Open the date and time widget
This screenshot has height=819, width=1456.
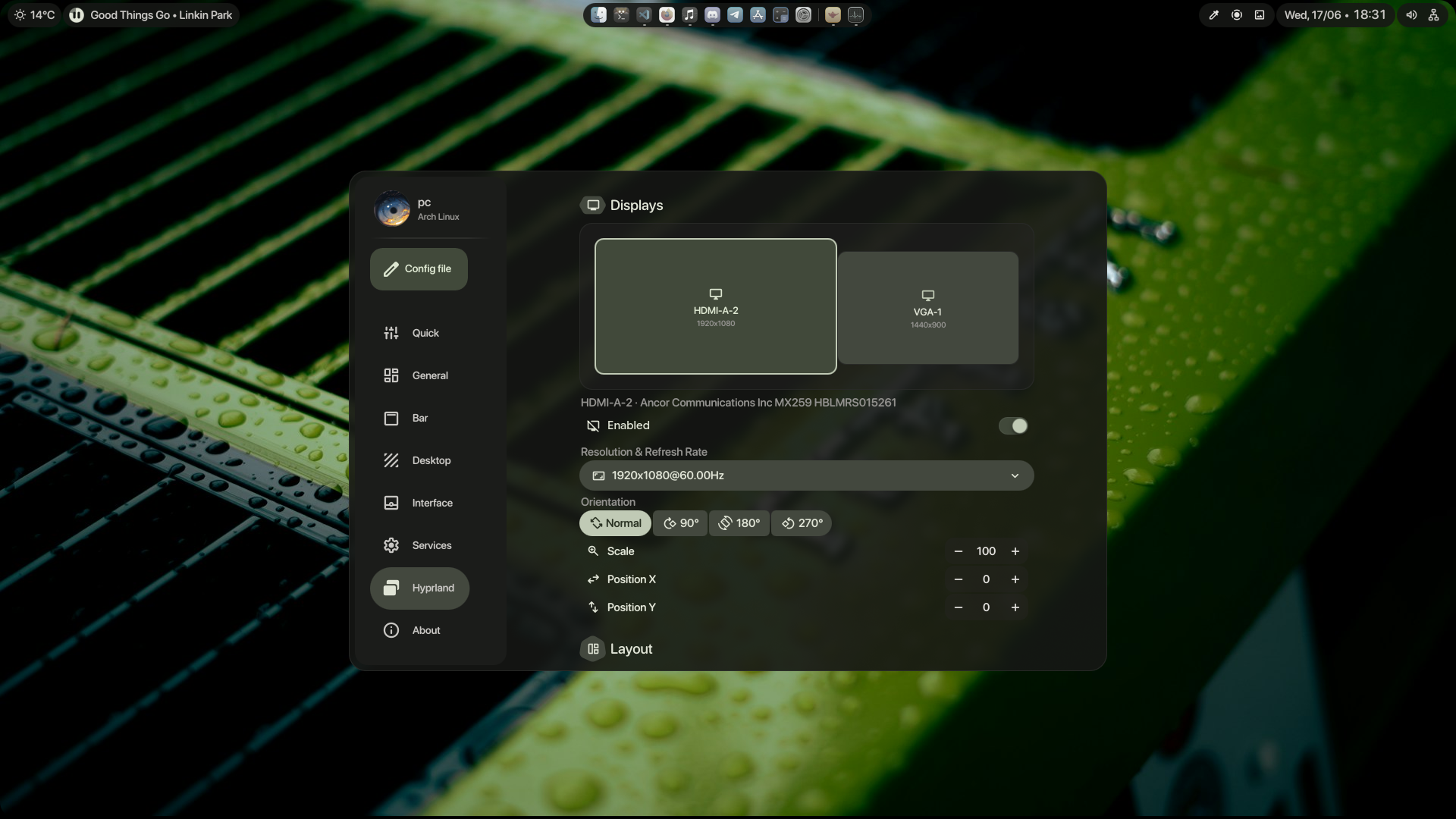pyautogui.click(x=1335, y=15)
